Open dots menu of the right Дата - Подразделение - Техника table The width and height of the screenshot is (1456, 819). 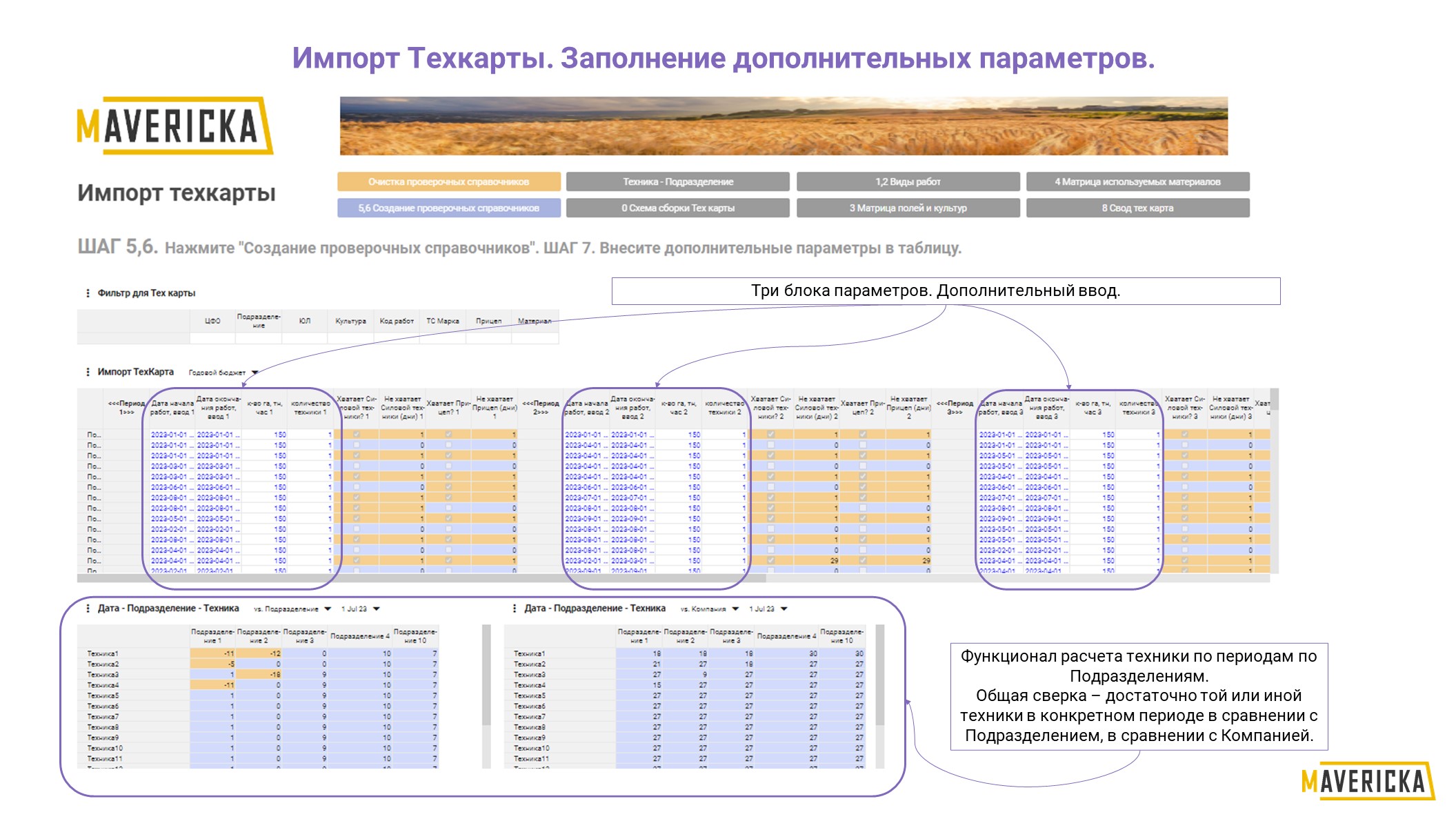click(515, 609)
